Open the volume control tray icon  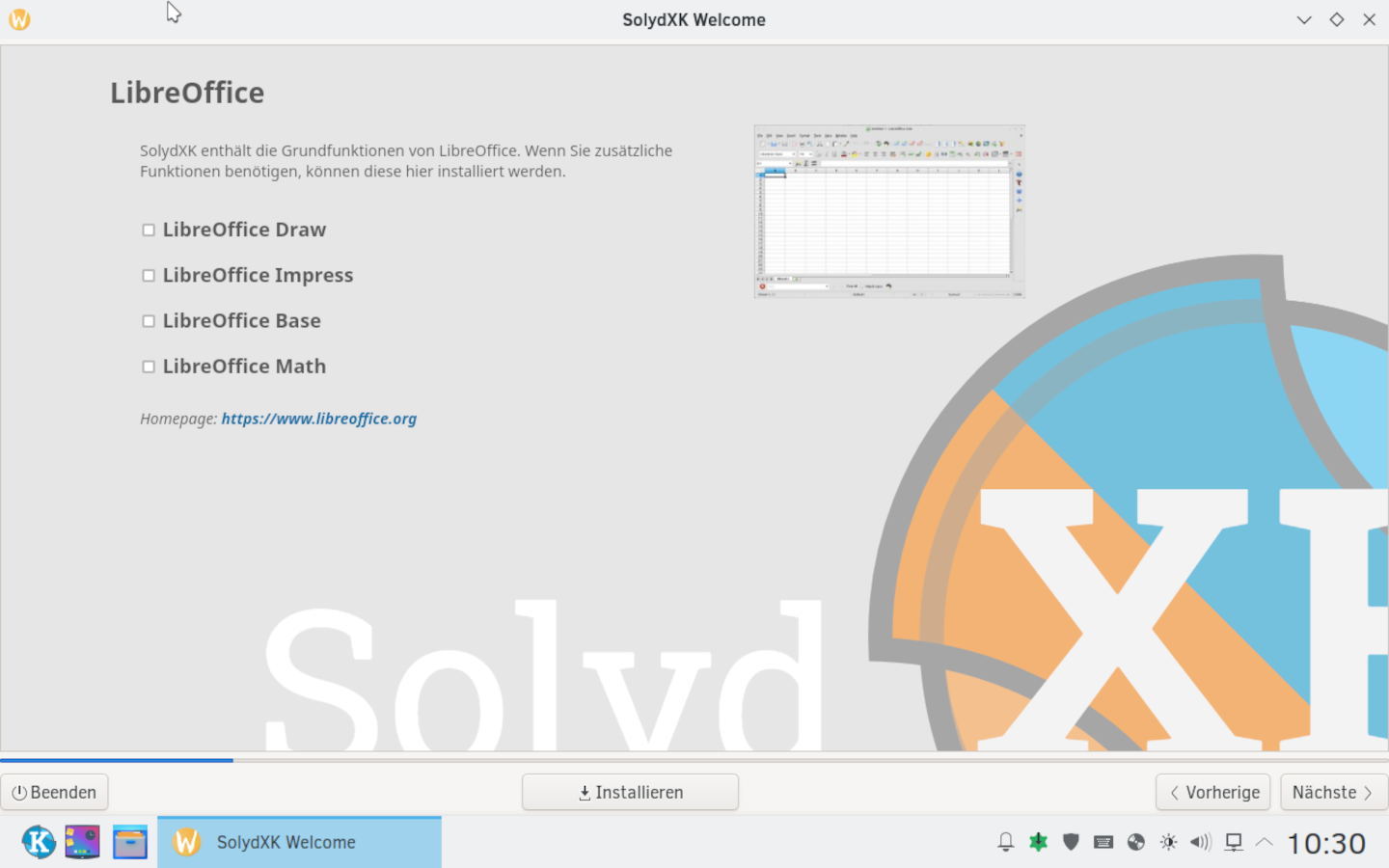[1200, 842]
